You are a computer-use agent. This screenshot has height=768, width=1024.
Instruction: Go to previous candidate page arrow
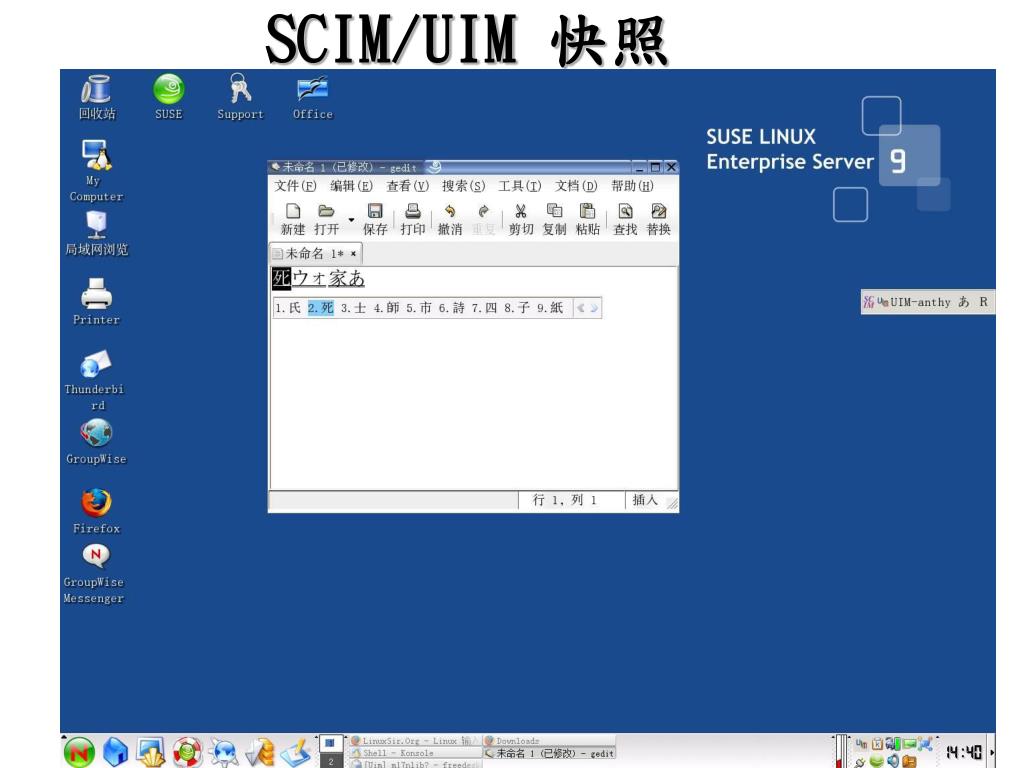[x=581, y=308]
